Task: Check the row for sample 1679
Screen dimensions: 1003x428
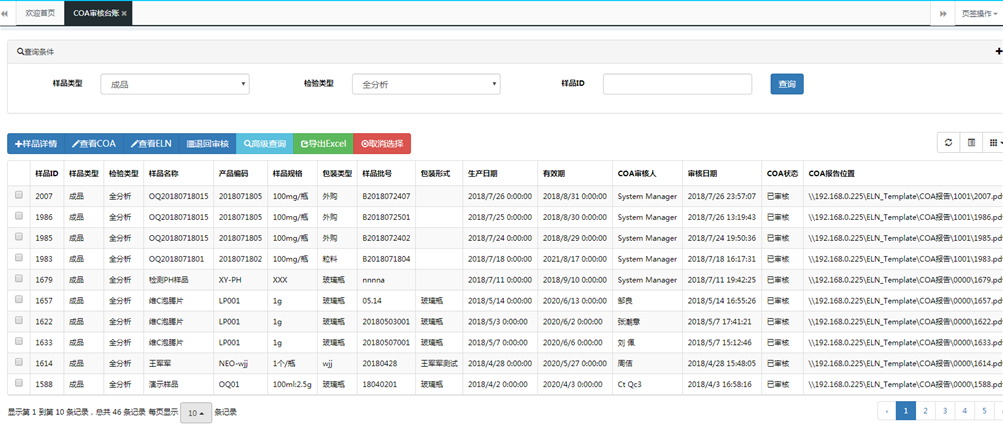Action: [19, 279]
